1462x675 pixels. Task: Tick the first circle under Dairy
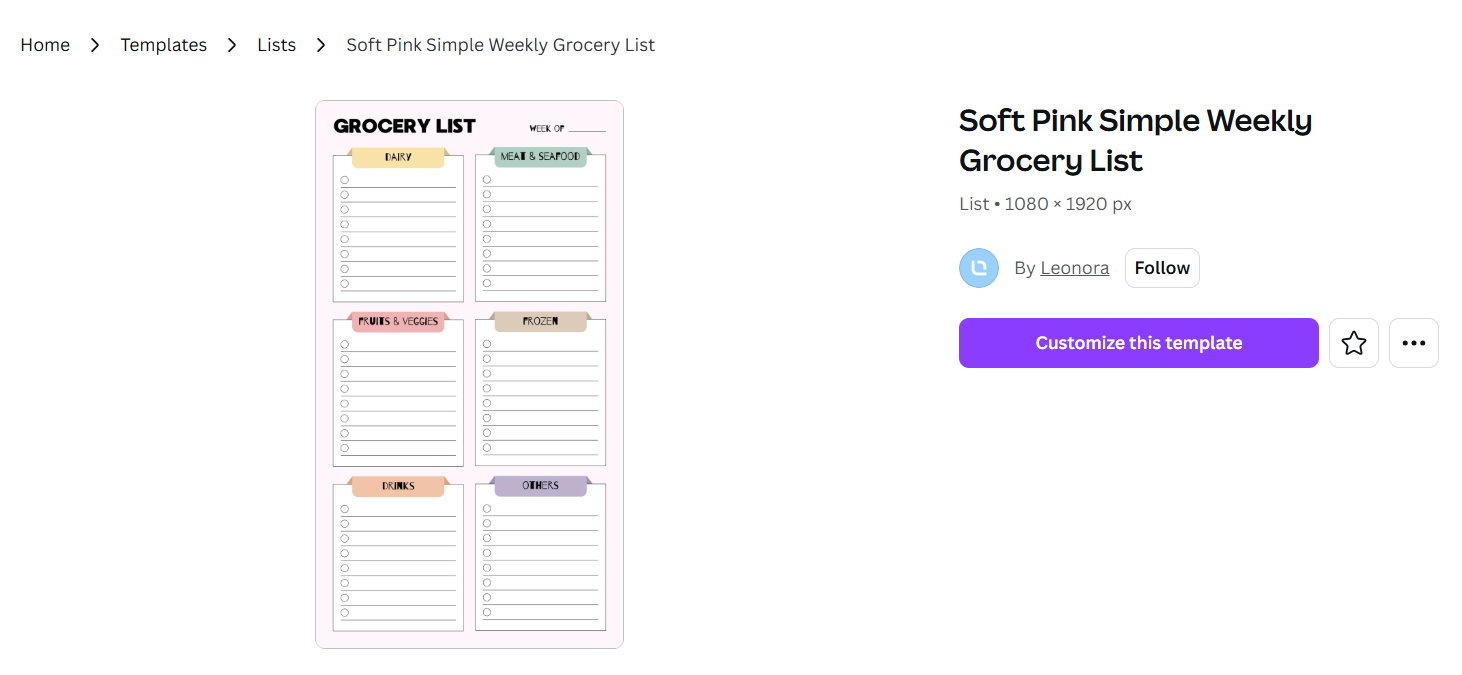point(345,180)
